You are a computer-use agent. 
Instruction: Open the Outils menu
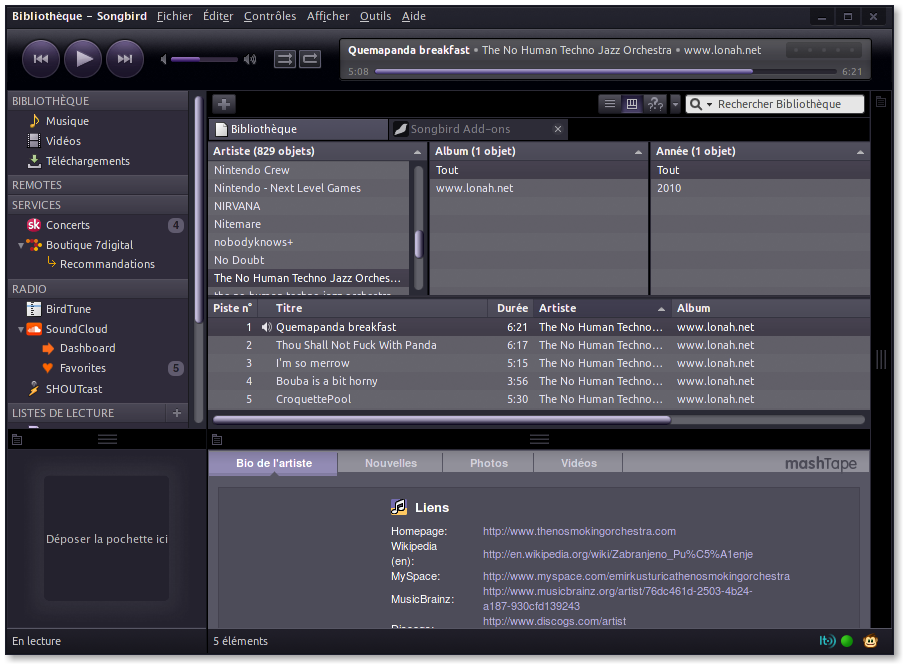pyautogui.click(x=375, y=16)
